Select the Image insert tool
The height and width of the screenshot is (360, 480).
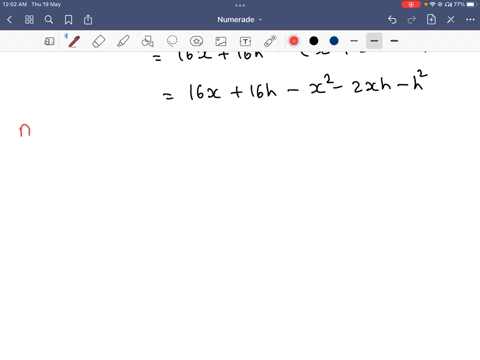(x=221, y=41)
